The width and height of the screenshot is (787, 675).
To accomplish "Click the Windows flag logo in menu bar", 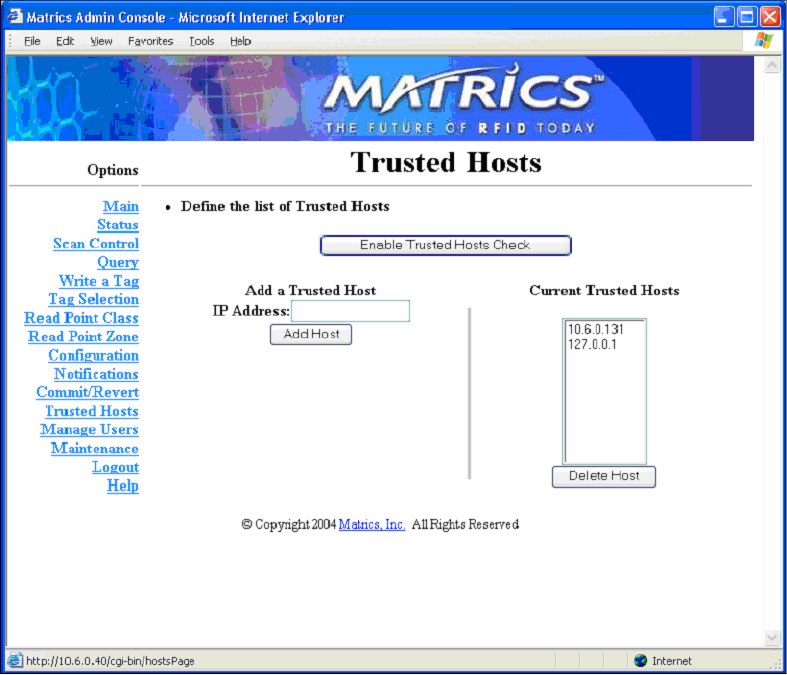I will (x=763, y=41).
